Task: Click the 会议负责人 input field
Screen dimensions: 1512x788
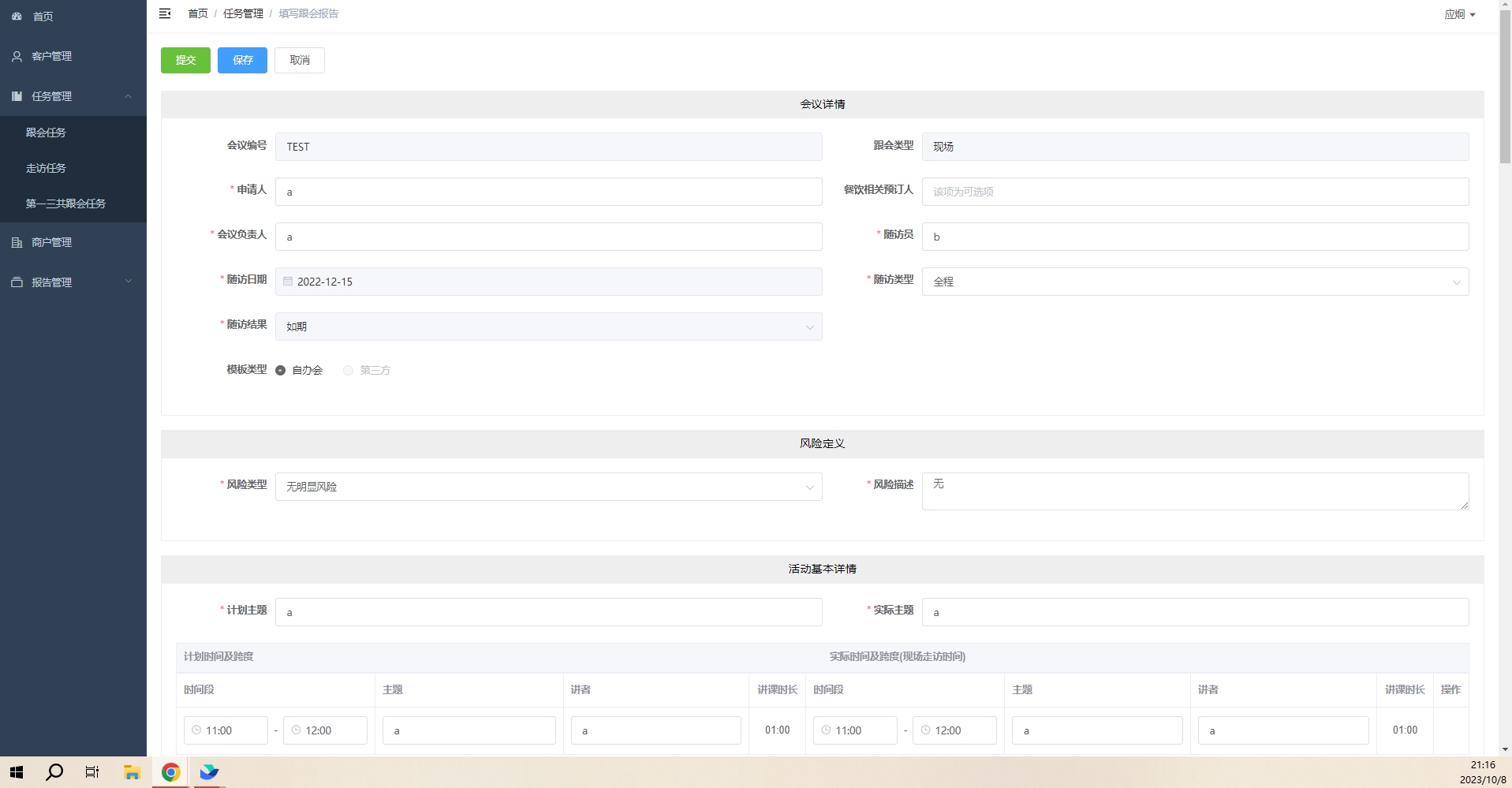Action: tap(548, 237)
